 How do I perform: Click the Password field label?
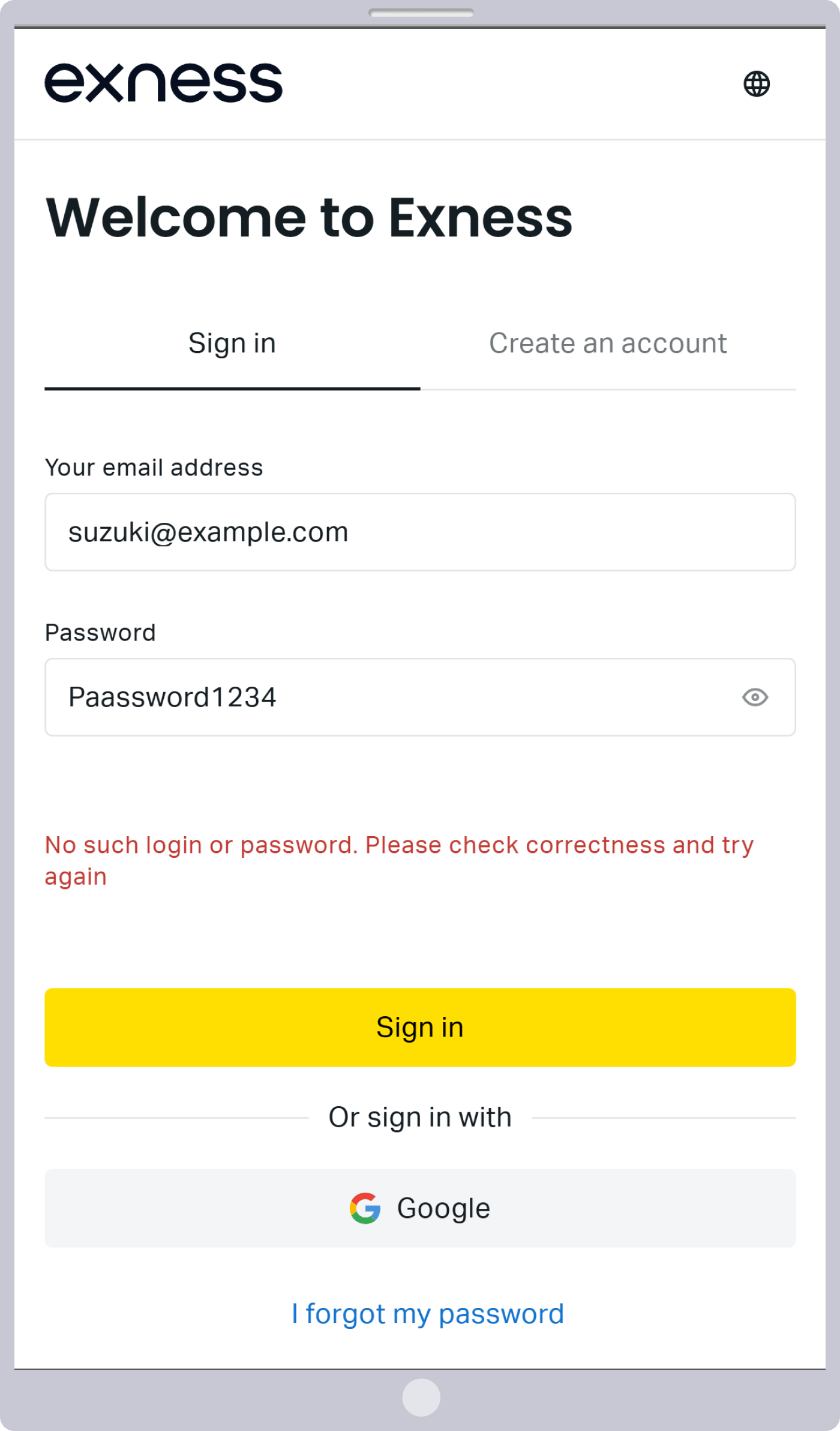pyautogui.click(x=100, y=633)
